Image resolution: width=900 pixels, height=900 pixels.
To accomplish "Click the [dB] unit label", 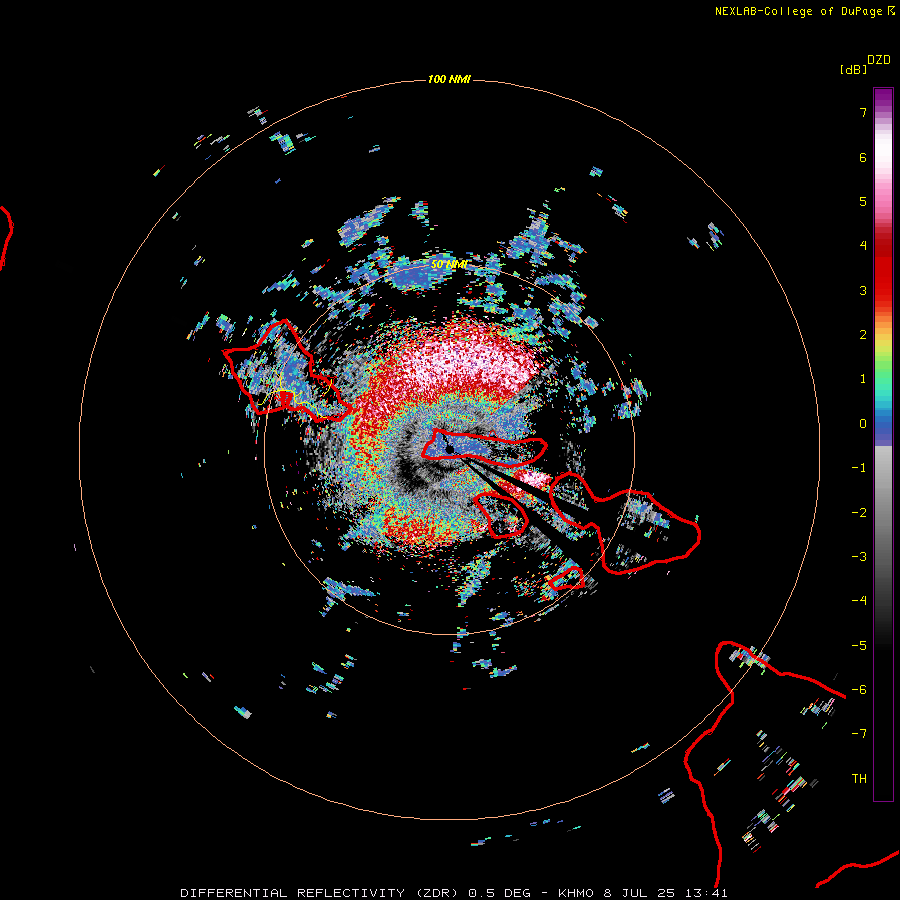I will coord(854,69).
